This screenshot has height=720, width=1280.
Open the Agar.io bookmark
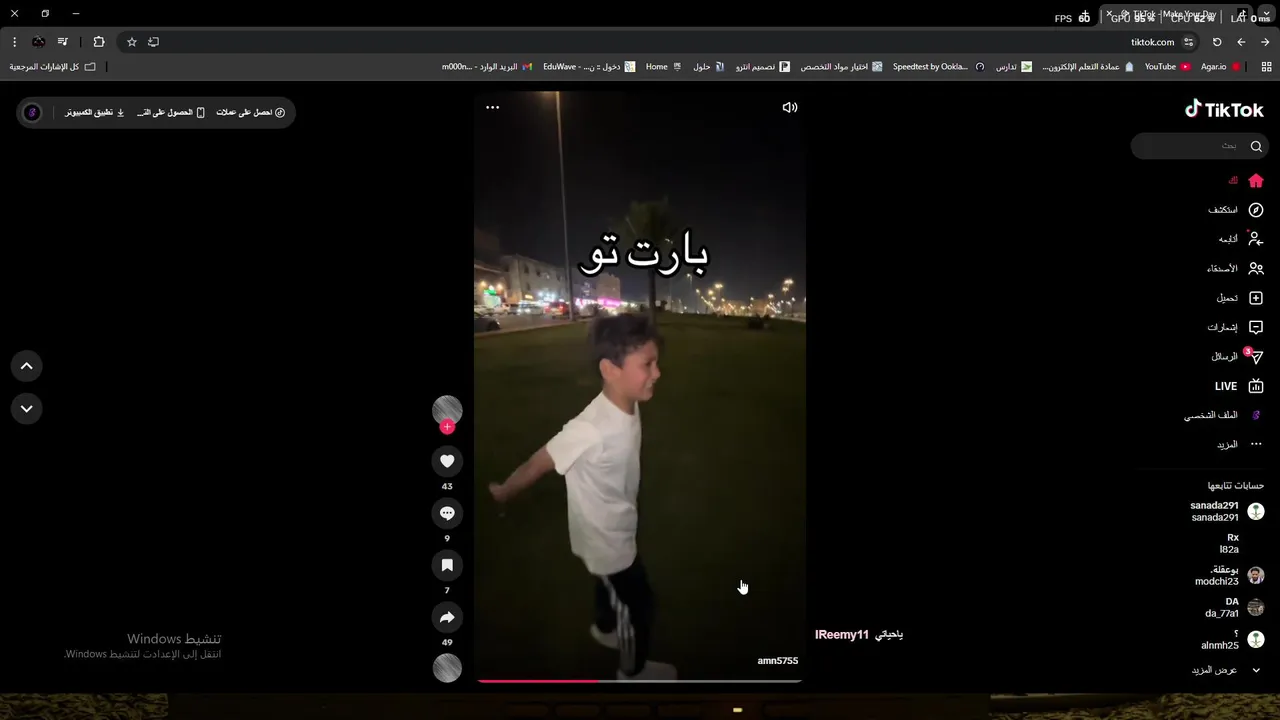tap(1220, 67)
